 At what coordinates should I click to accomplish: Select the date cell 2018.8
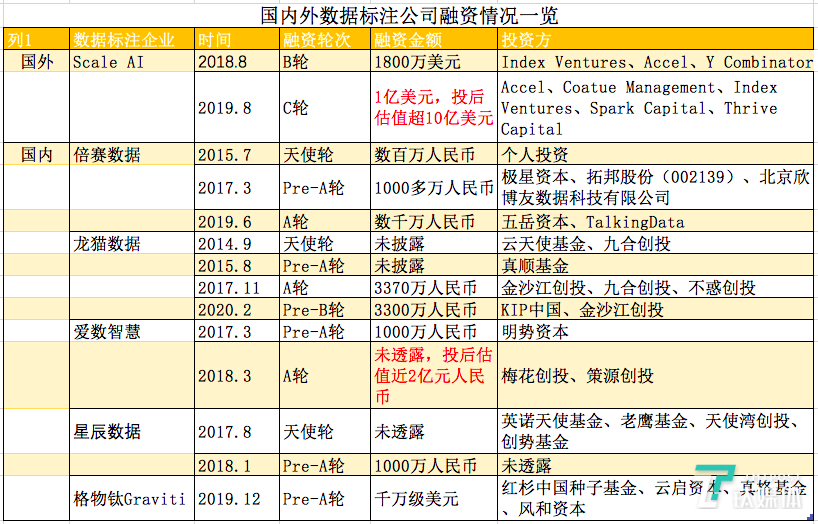tap(237, 61)
